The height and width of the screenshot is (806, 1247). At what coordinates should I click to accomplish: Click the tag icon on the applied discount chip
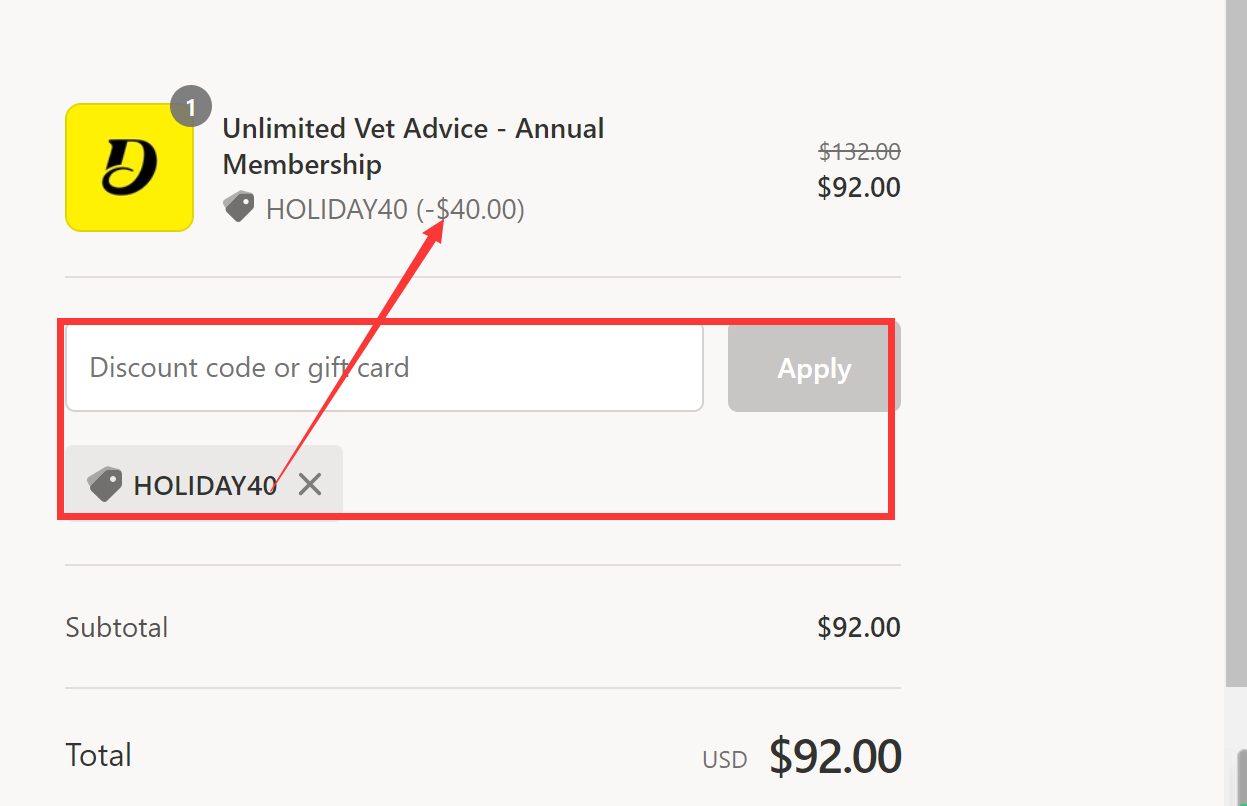point(105,484)
